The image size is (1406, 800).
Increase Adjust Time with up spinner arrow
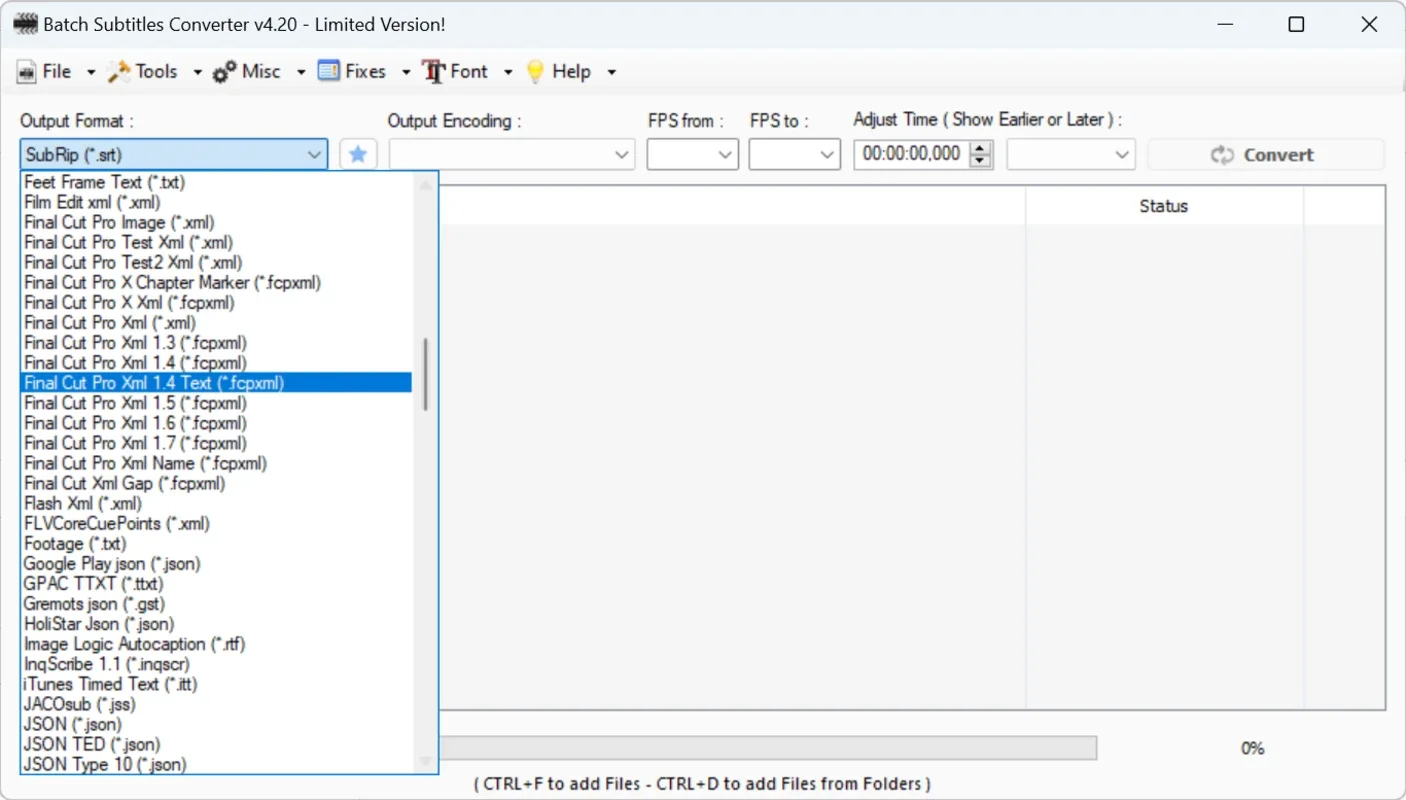[x=981, y=148]
